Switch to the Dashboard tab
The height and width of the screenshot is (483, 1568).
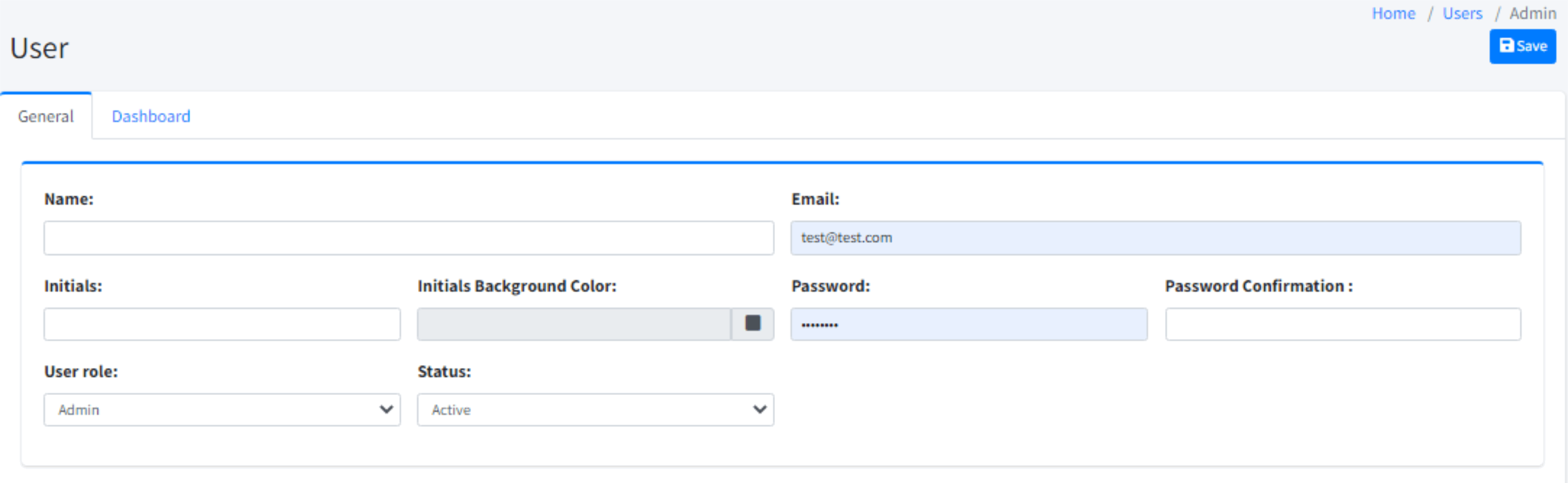[x=151, y=116]
